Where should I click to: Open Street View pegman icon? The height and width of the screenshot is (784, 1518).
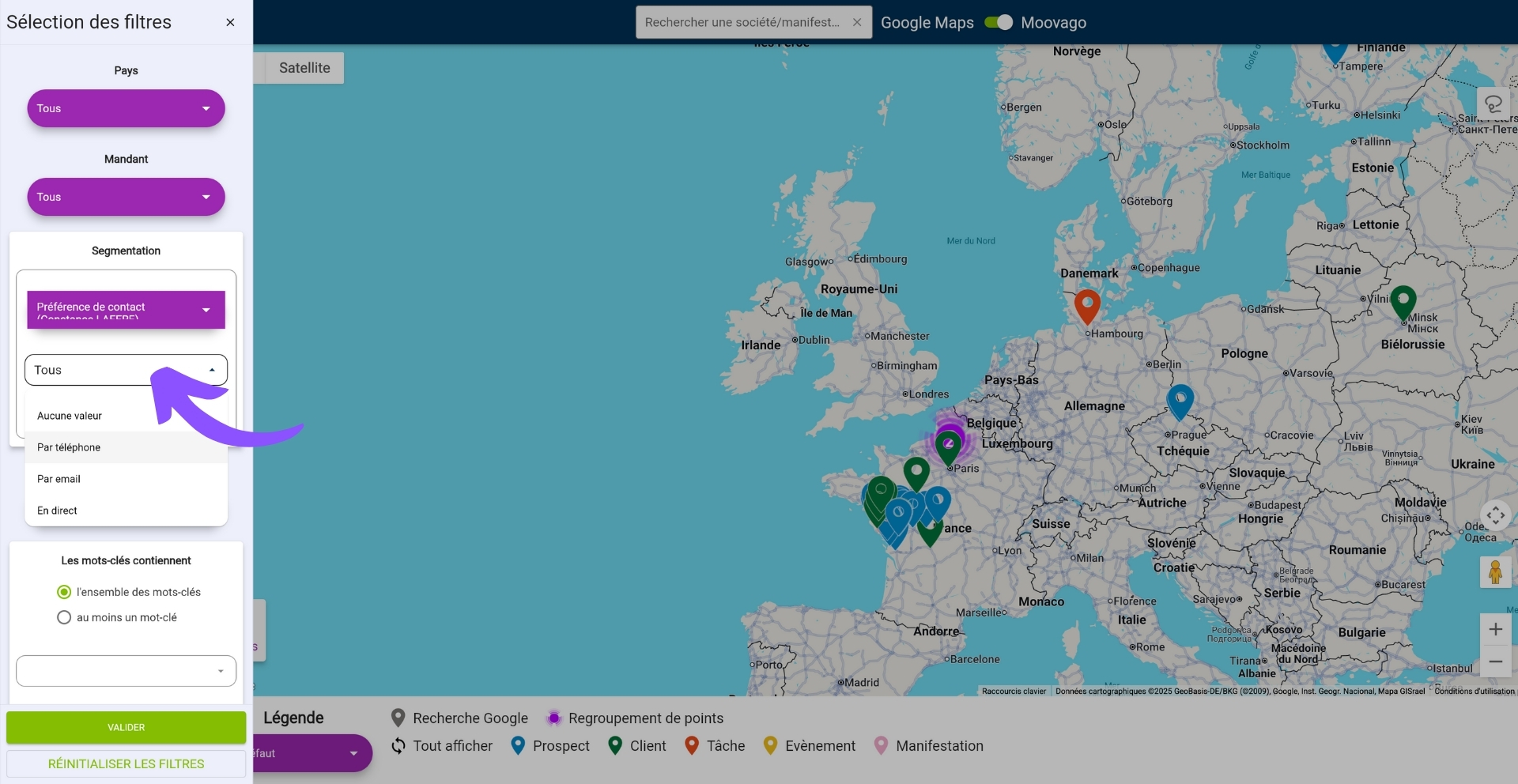tap(1495, 571)
